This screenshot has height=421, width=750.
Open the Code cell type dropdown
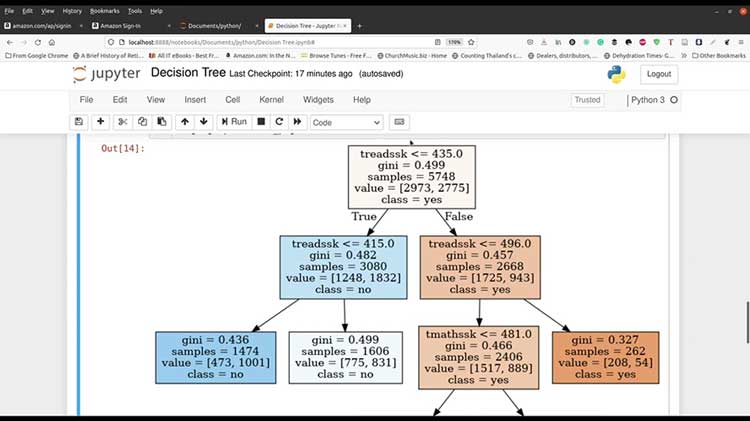click(346, 122)
